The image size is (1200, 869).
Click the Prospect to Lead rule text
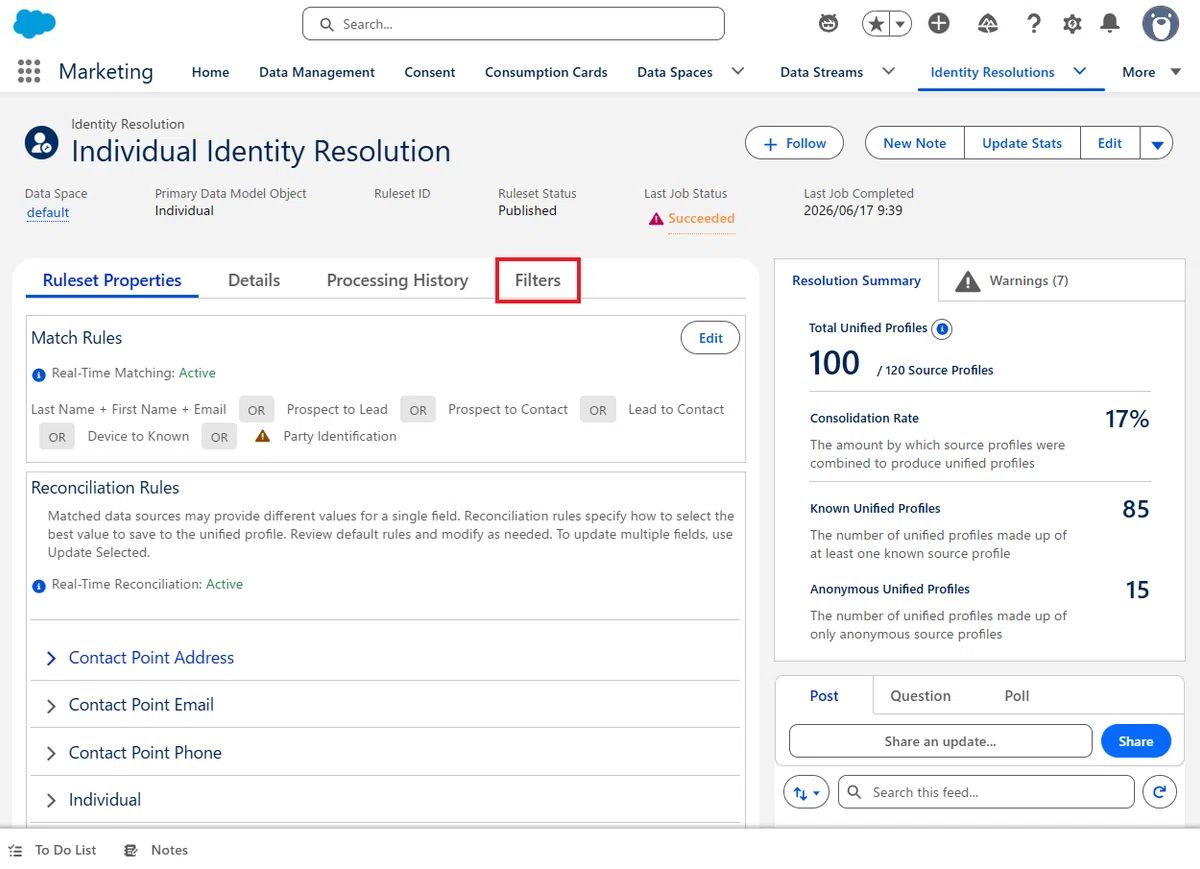pyautogui.click(x=337, y=409)
